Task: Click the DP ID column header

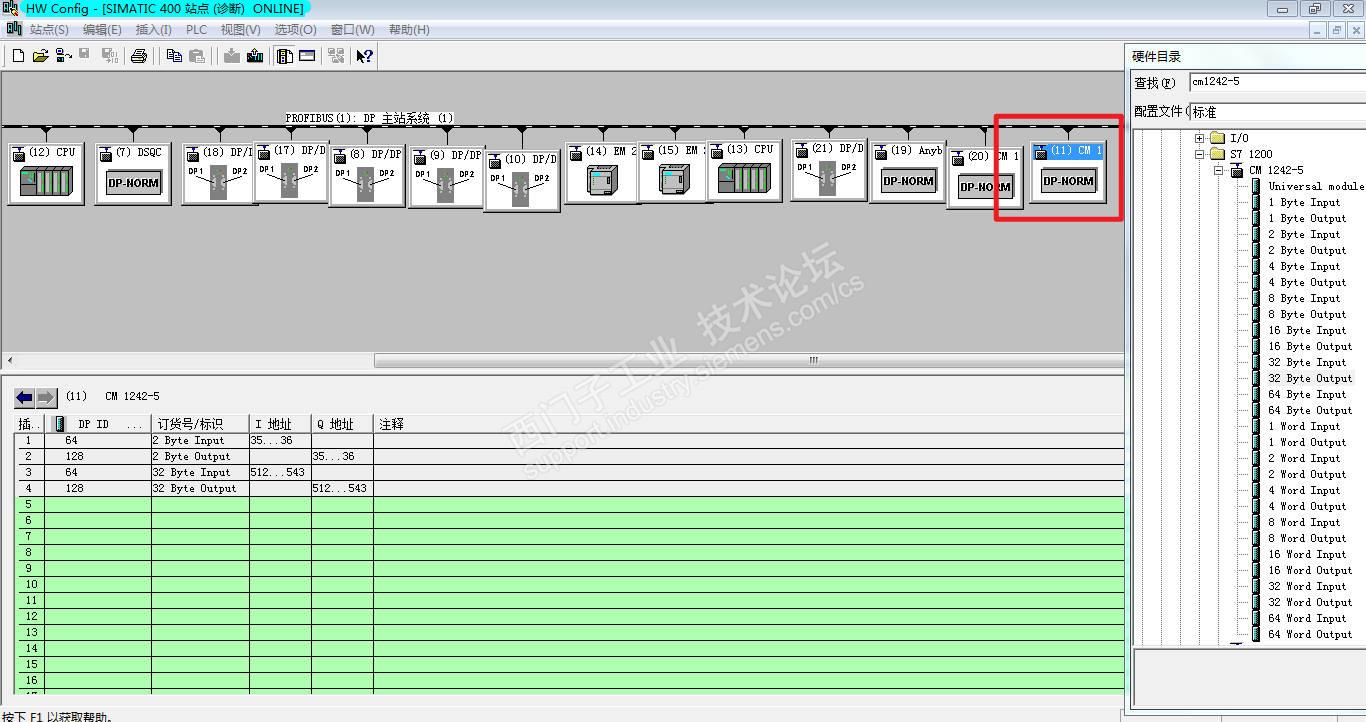Action: tap(98, 424)
